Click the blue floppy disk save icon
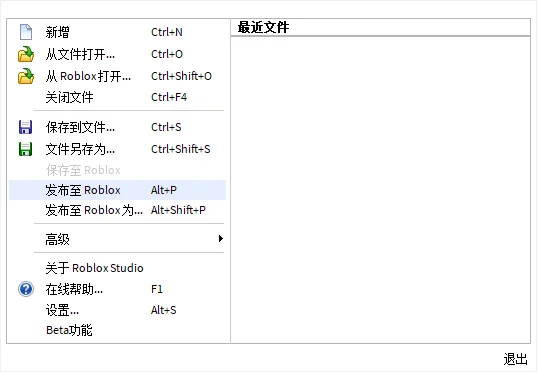Screen dimensions: 538x373 click(x=25, y=127)
